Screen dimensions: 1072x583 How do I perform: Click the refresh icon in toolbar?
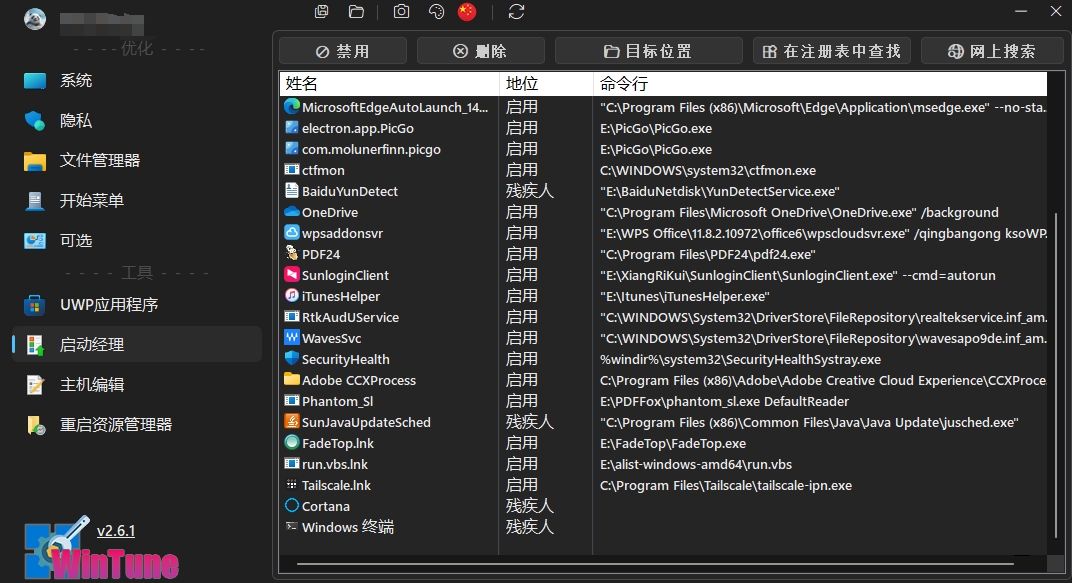click(x=516, y=12)
